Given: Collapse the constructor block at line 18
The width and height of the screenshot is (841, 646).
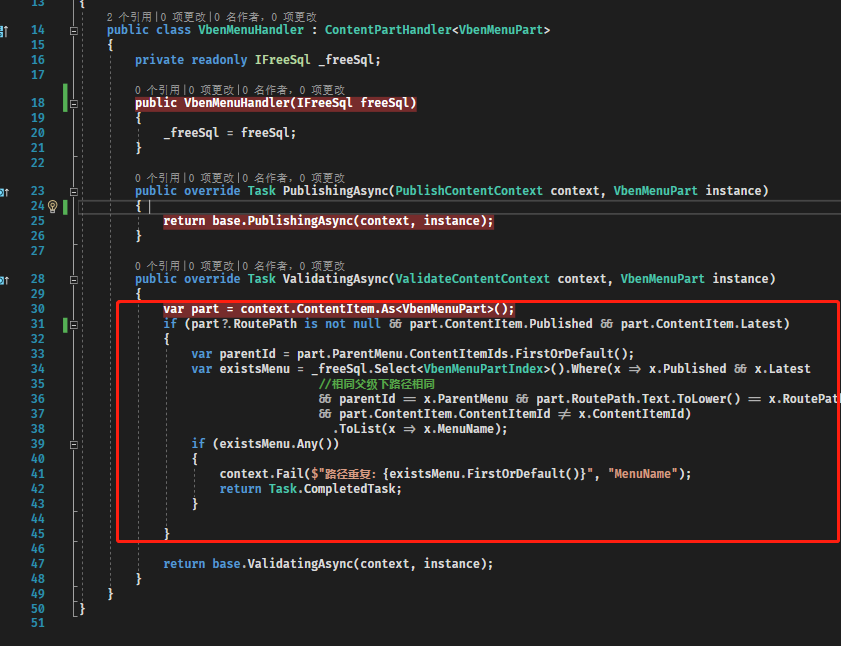Looking at the screenshot, I should pyautogui.click(x=74, y=104).
